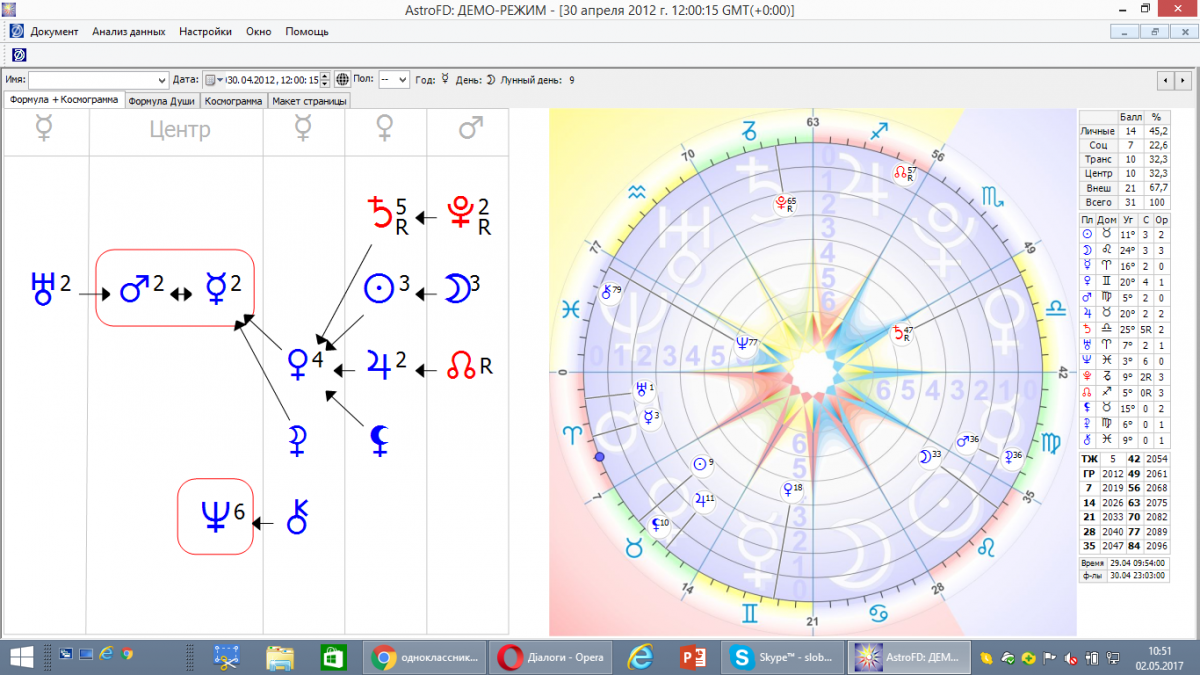Click the scroll-left arrow button at top right
The height and width of the screenshot is (675, 1200).
pyautogui.click(x=1165, y=80)
